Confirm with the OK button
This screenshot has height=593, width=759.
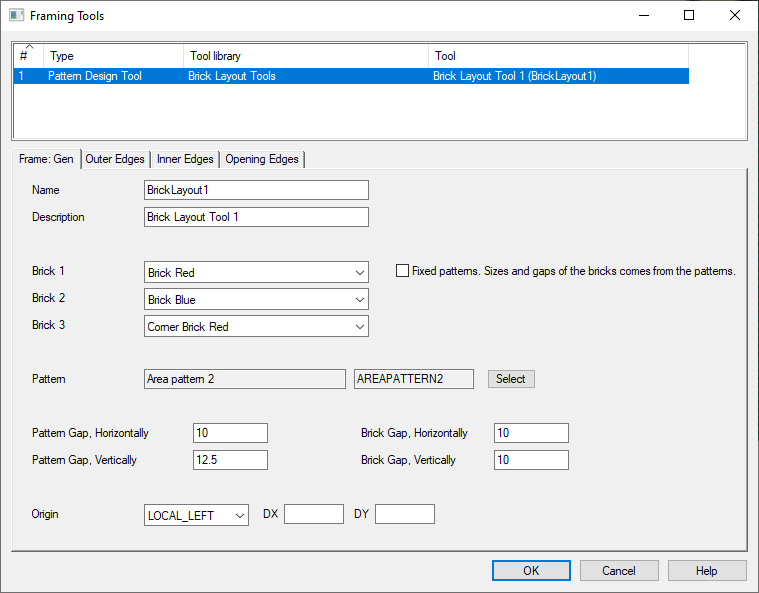[531, 570]
